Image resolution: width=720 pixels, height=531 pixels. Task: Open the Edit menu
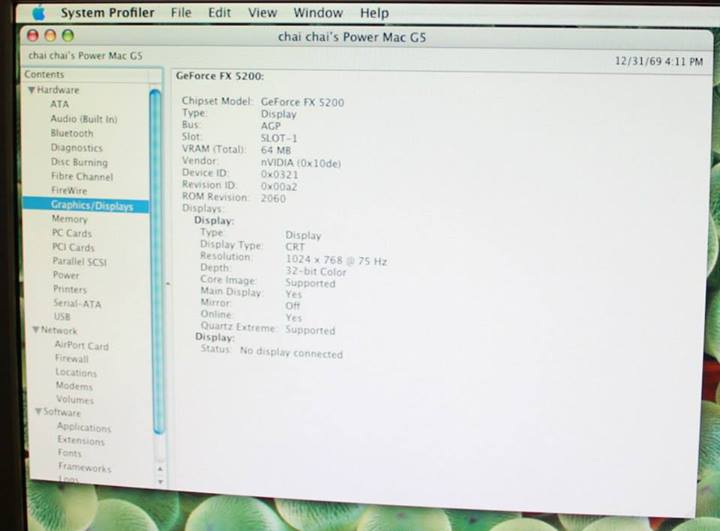pyautogui.click(x=219, y=13)
